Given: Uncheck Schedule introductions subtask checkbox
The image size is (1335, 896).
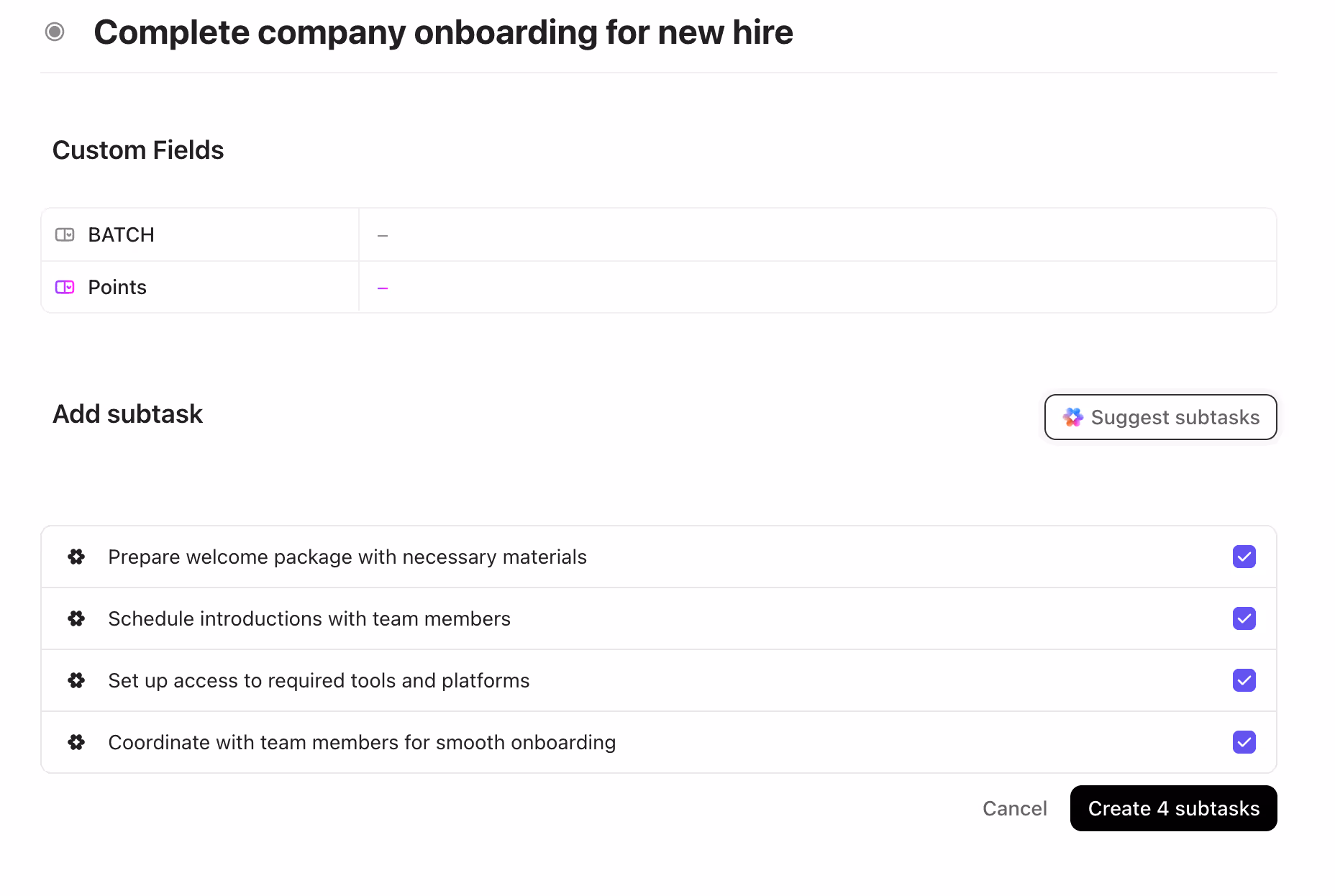Looking at the screenshot, I should [x=1244, y=618].
